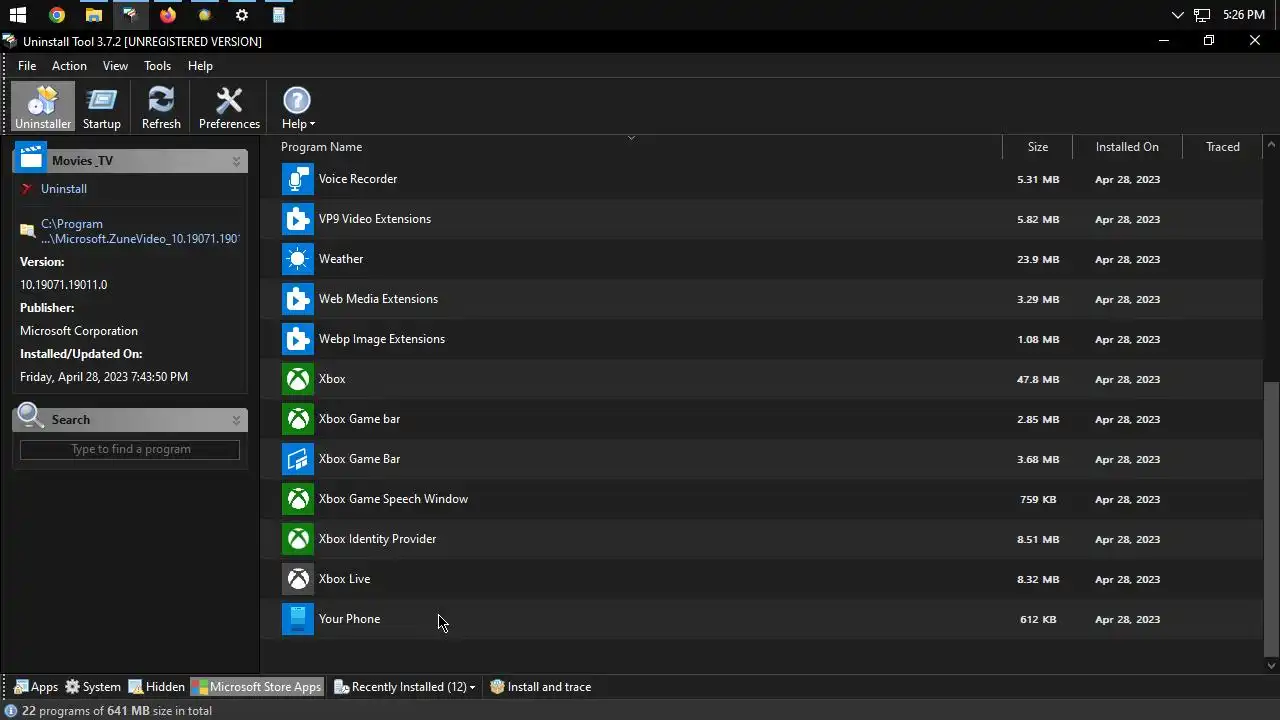Select the Xbox Game Speech Window icon
This screenshot has width=1280, height=720.
pyautogui.click(x=298, y=499)
